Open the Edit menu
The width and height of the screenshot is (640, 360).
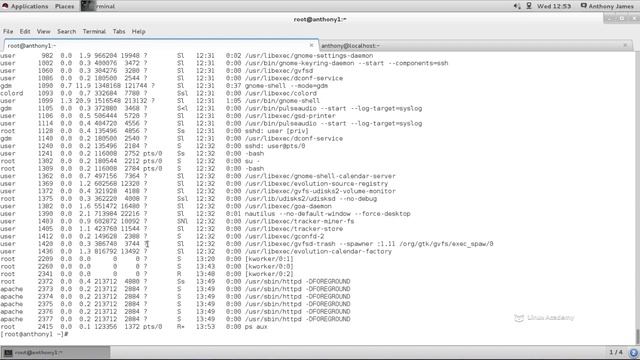[25, 31]
